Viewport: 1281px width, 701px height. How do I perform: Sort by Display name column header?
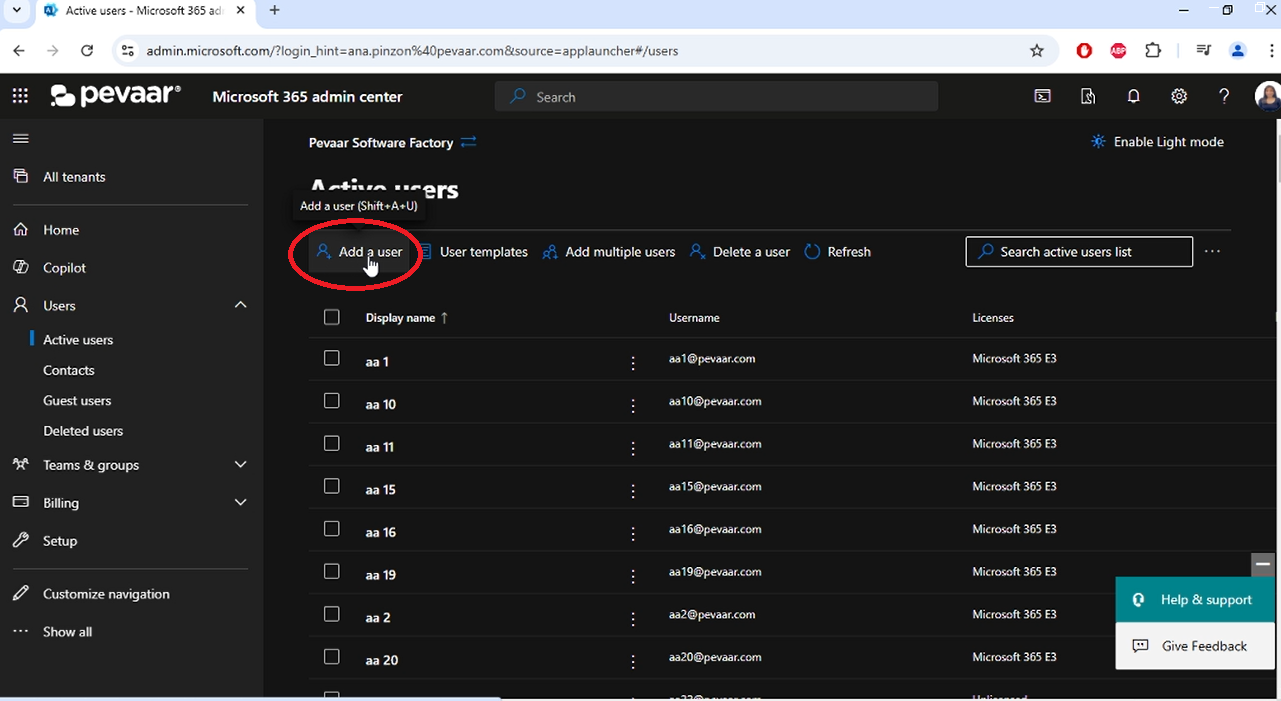point(407,318)
